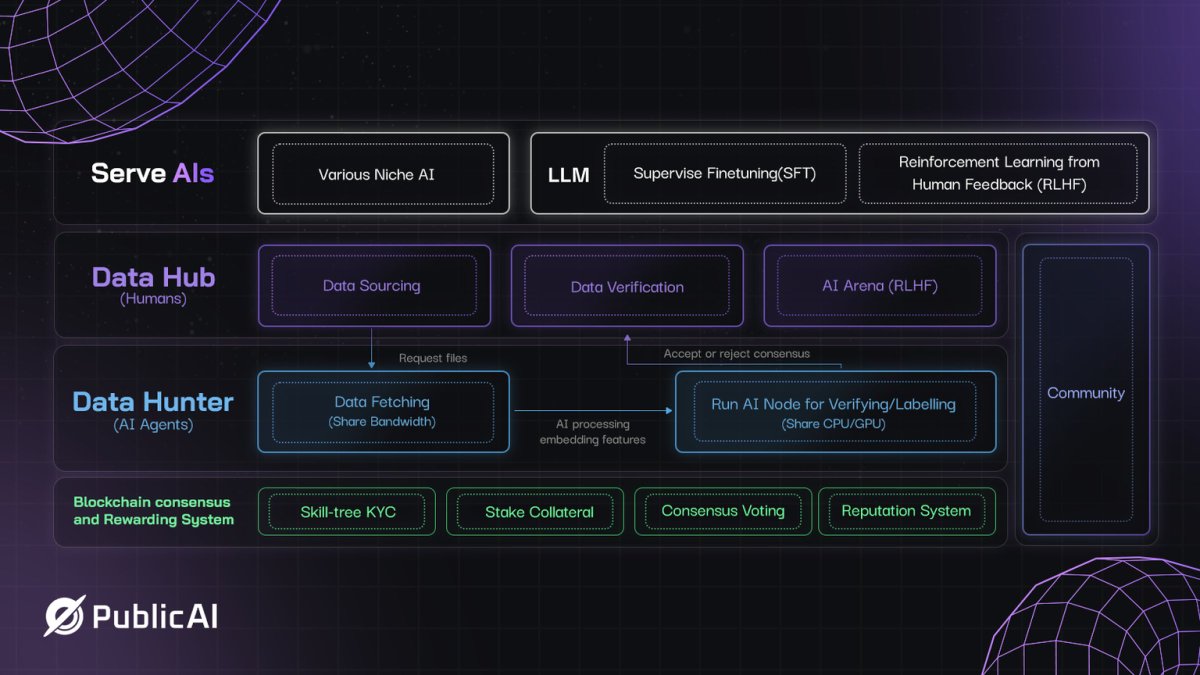Click the Request files arrow label
Viewport: 1200px width, 675px height.
[x=432, y=357]
